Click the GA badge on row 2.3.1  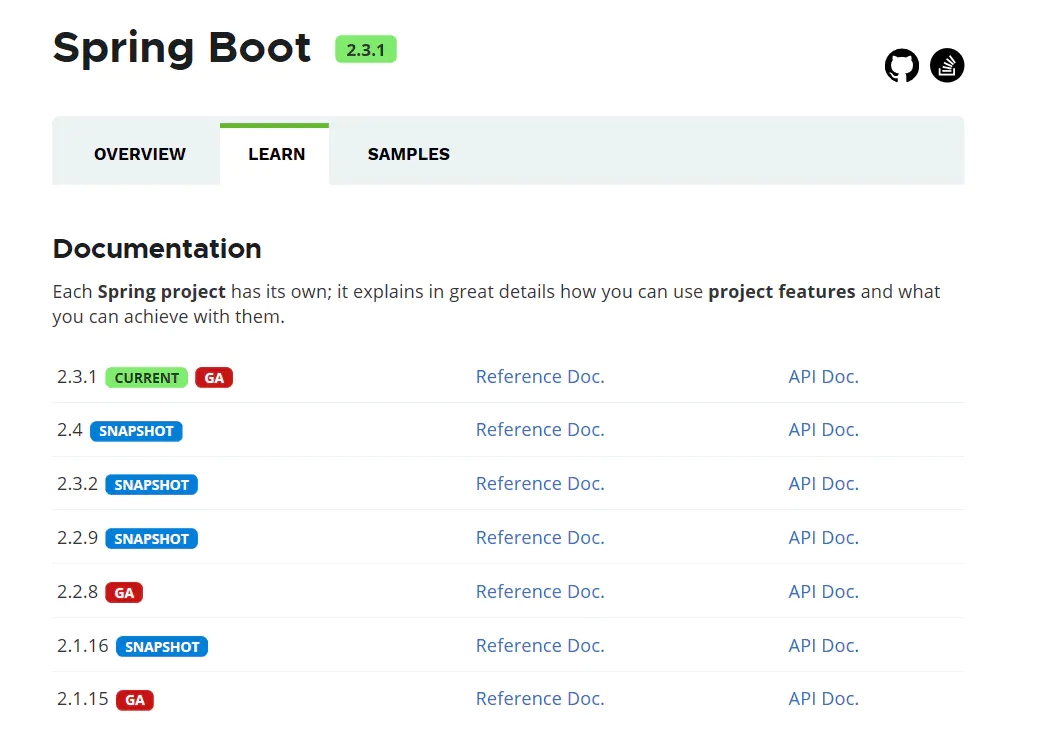coord(214,377)
